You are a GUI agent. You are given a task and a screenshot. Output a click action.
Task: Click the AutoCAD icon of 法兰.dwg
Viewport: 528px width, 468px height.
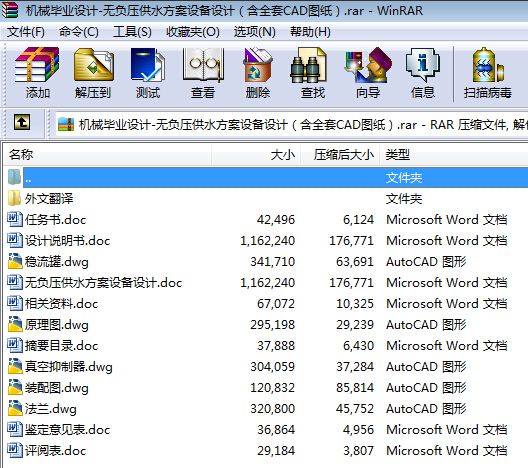[x=14, y=408]
